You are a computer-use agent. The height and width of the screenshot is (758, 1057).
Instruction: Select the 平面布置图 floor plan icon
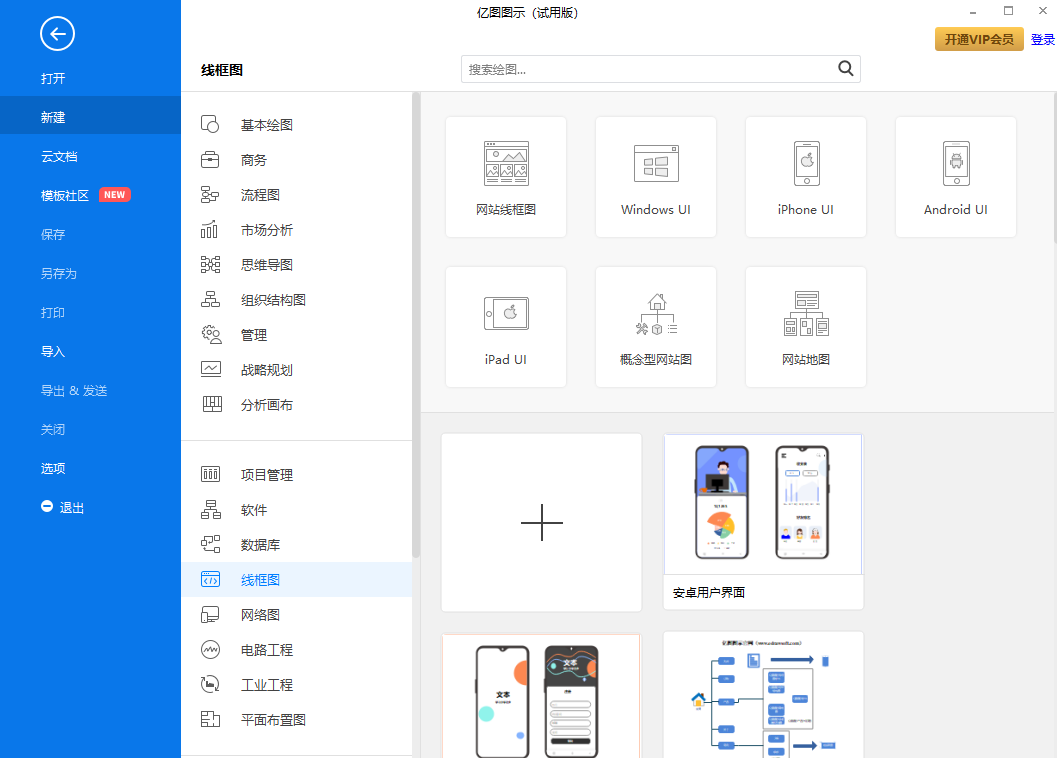210,720
